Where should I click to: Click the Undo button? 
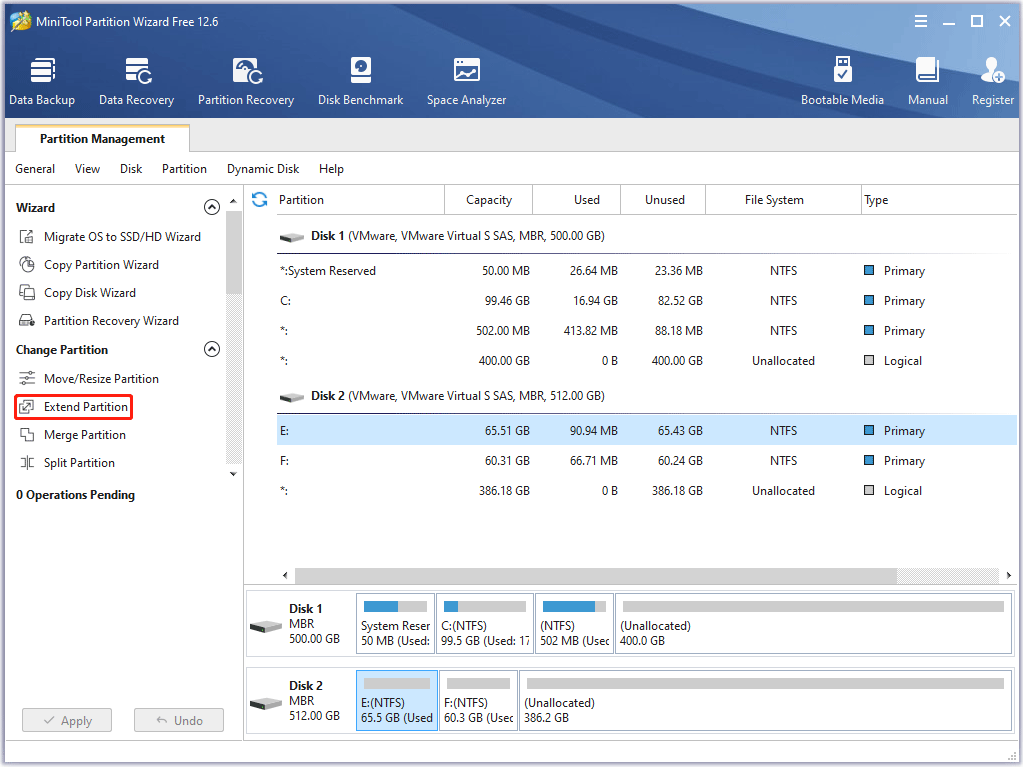(178, 720)
